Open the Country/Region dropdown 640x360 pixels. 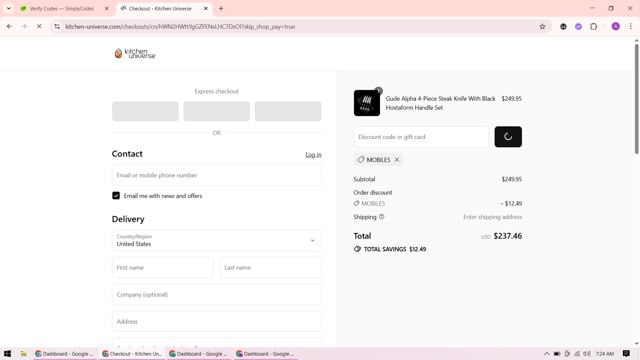[216, 240]
